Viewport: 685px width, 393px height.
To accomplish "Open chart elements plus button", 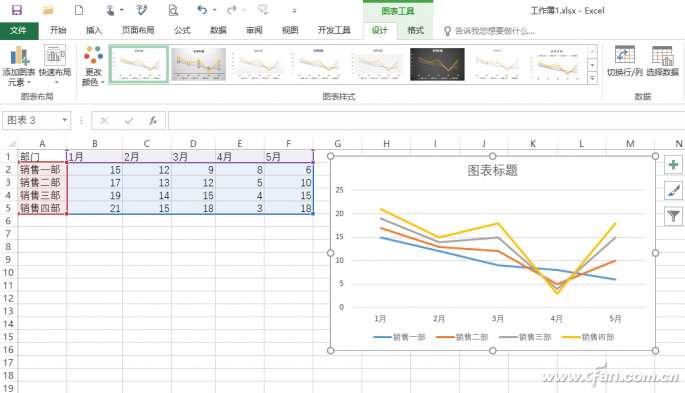I will [x=673, y=165].
